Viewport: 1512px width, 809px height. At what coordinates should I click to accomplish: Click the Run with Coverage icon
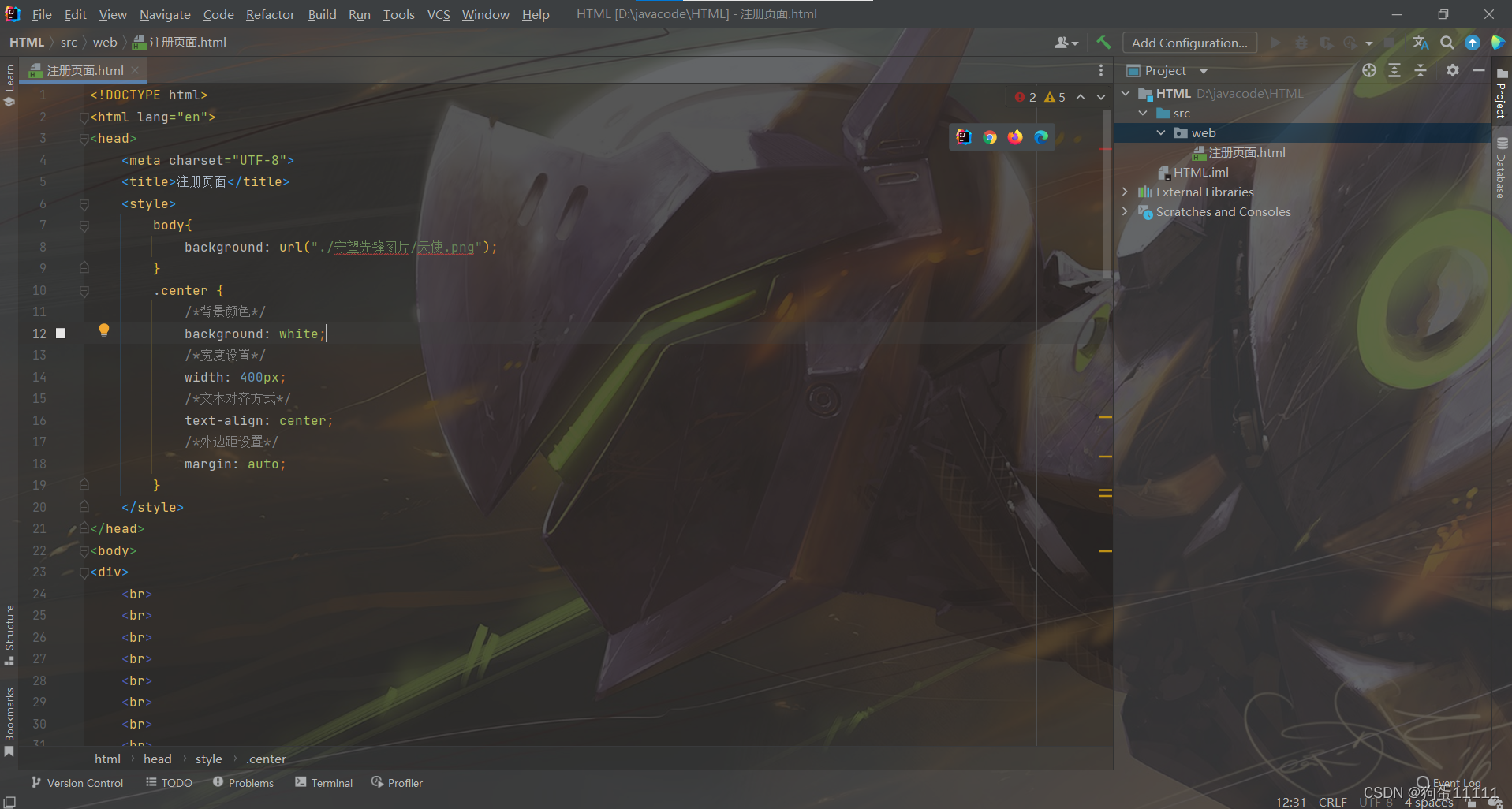coord(1327,43)
